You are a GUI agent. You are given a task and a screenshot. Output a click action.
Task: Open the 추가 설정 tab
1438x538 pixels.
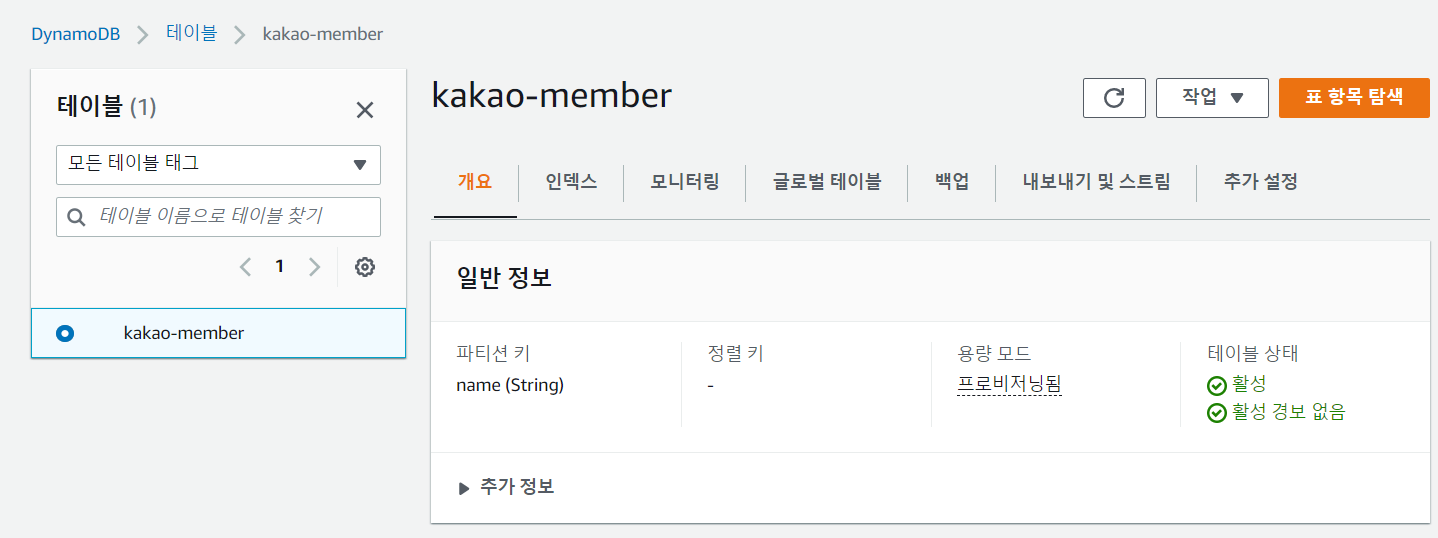pos(1260,182)
